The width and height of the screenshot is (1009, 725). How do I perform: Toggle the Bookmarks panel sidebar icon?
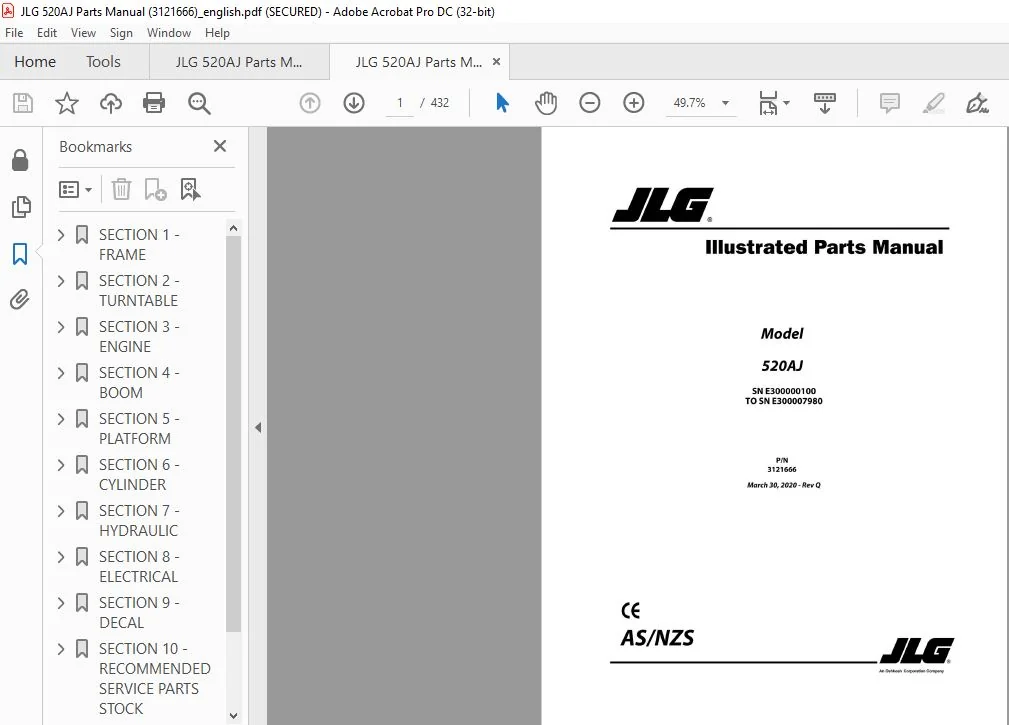click(20, 253)
